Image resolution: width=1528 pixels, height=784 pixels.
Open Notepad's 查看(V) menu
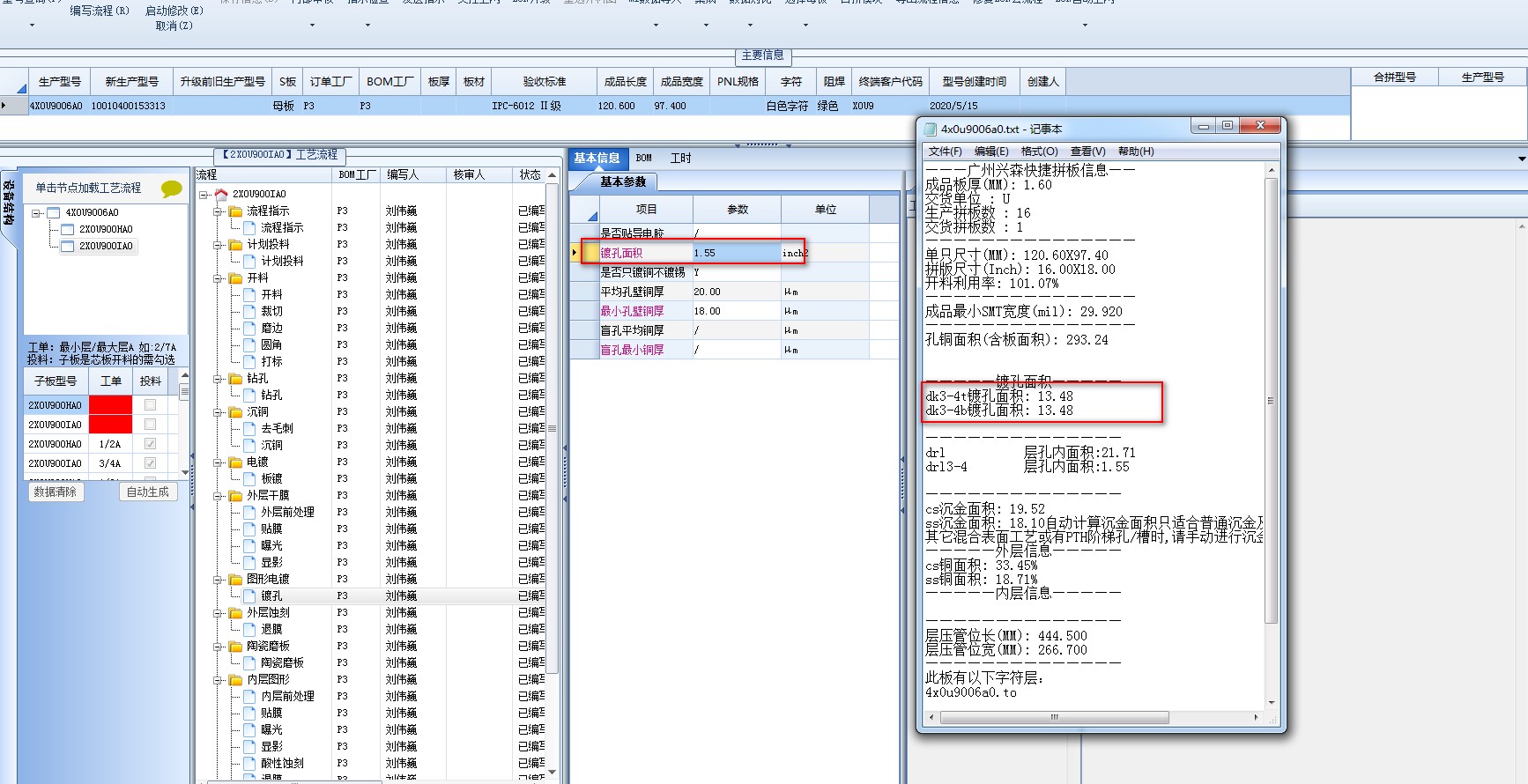pos(1087,152)
